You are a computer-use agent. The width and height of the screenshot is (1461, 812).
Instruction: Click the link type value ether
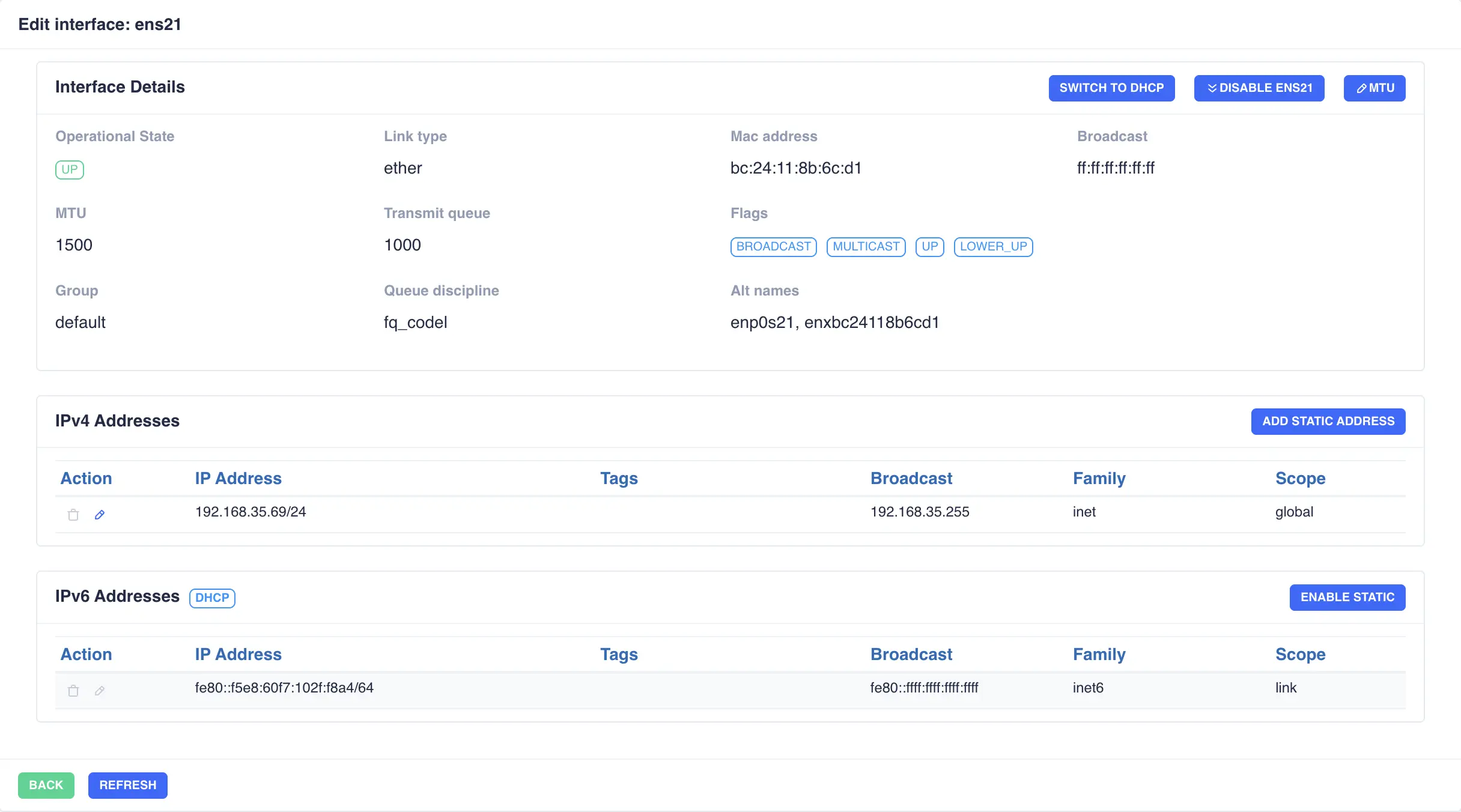click(x=403, y=168)
